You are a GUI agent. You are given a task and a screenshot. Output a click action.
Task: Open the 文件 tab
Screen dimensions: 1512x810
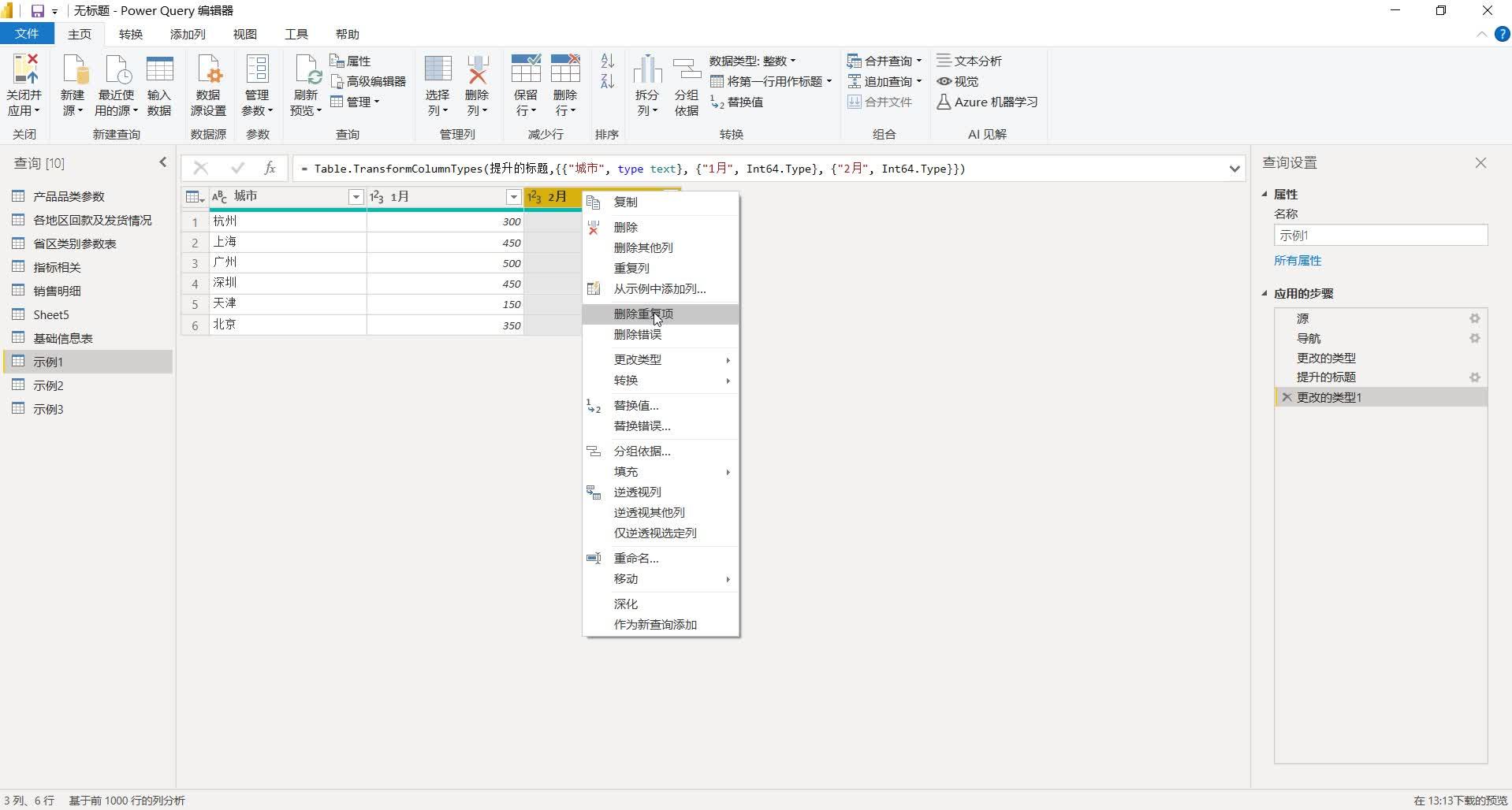[x=27, y=34]
